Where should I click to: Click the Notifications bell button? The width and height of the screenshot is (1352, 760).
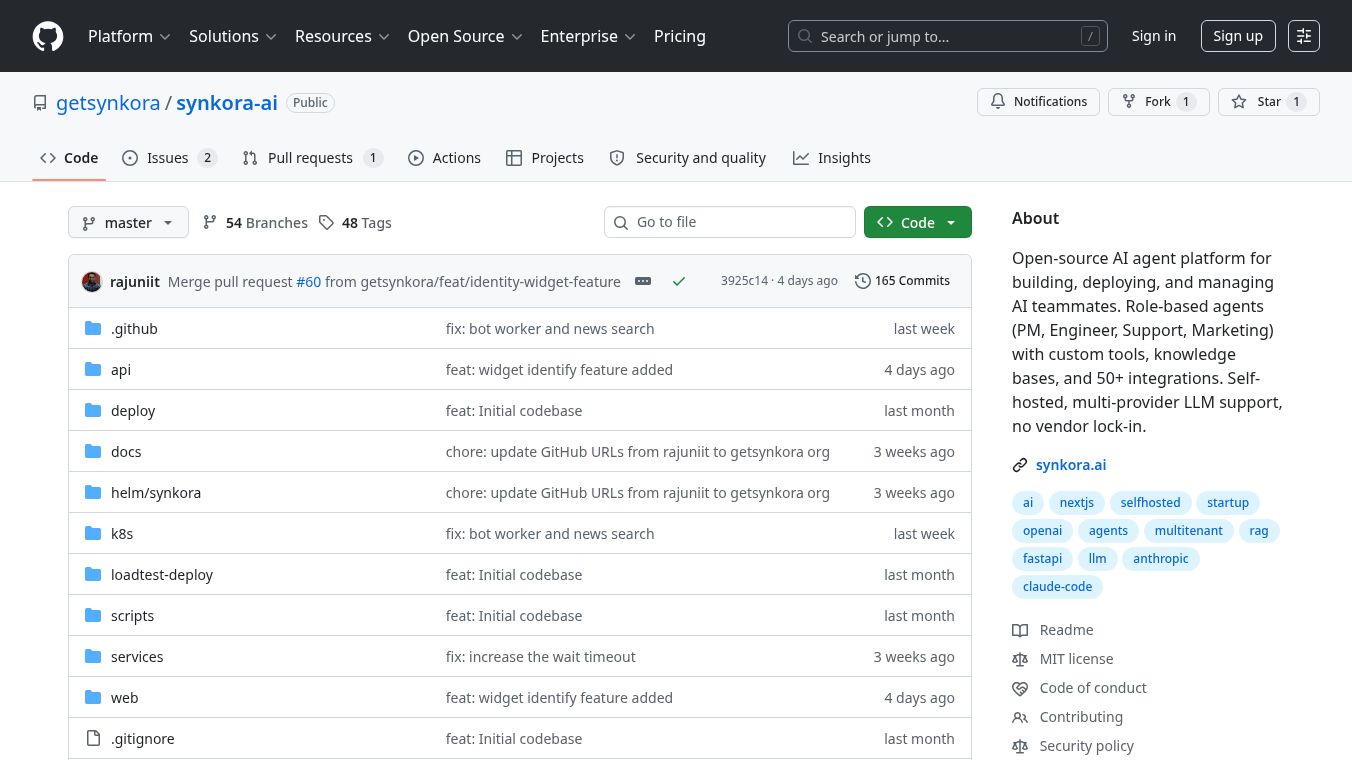point(1038,102)
